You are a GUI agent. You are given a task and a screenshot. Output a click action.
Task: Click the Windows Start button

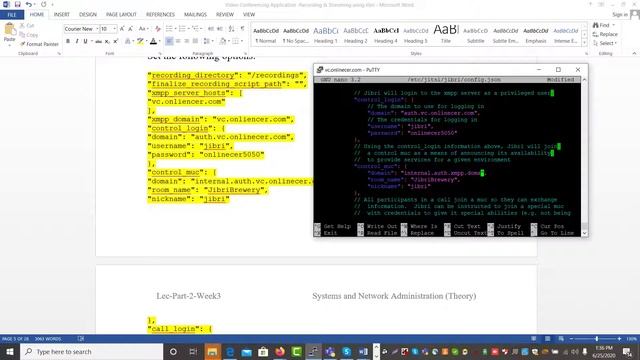(x=9, y=351)
